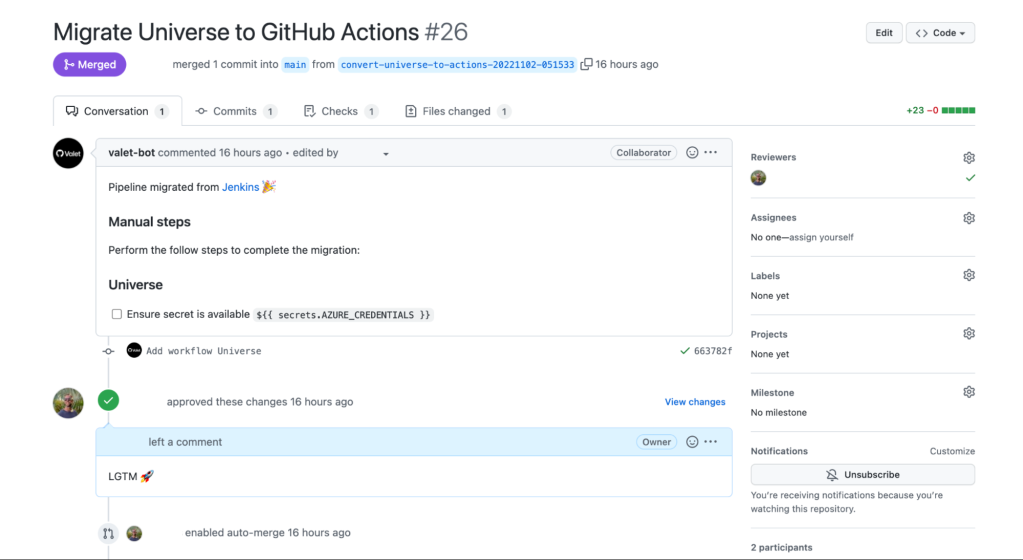The height and width of the screenshot is (560, 1023).
Task: Copy branch name with the copy icon
Action: tap(586, 64)
